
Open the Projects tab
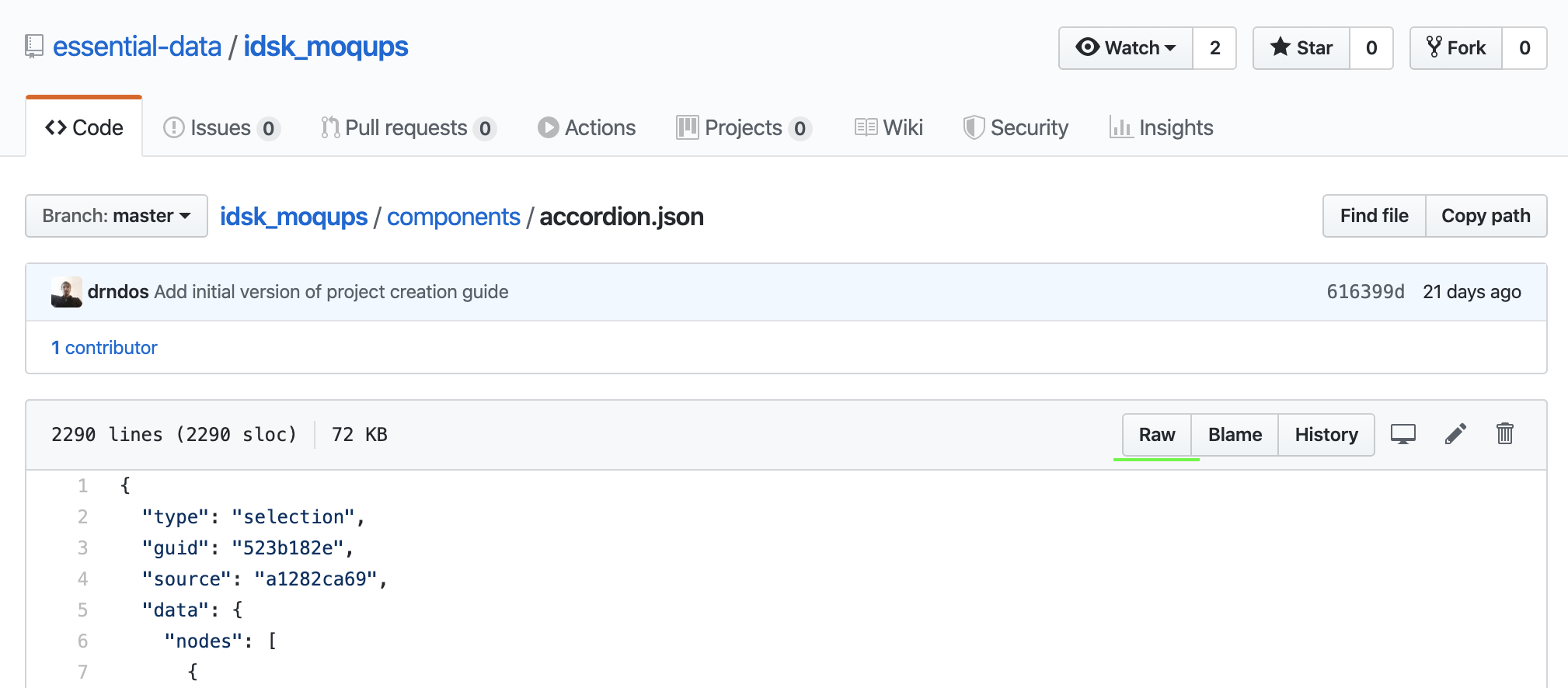[744, 127]
